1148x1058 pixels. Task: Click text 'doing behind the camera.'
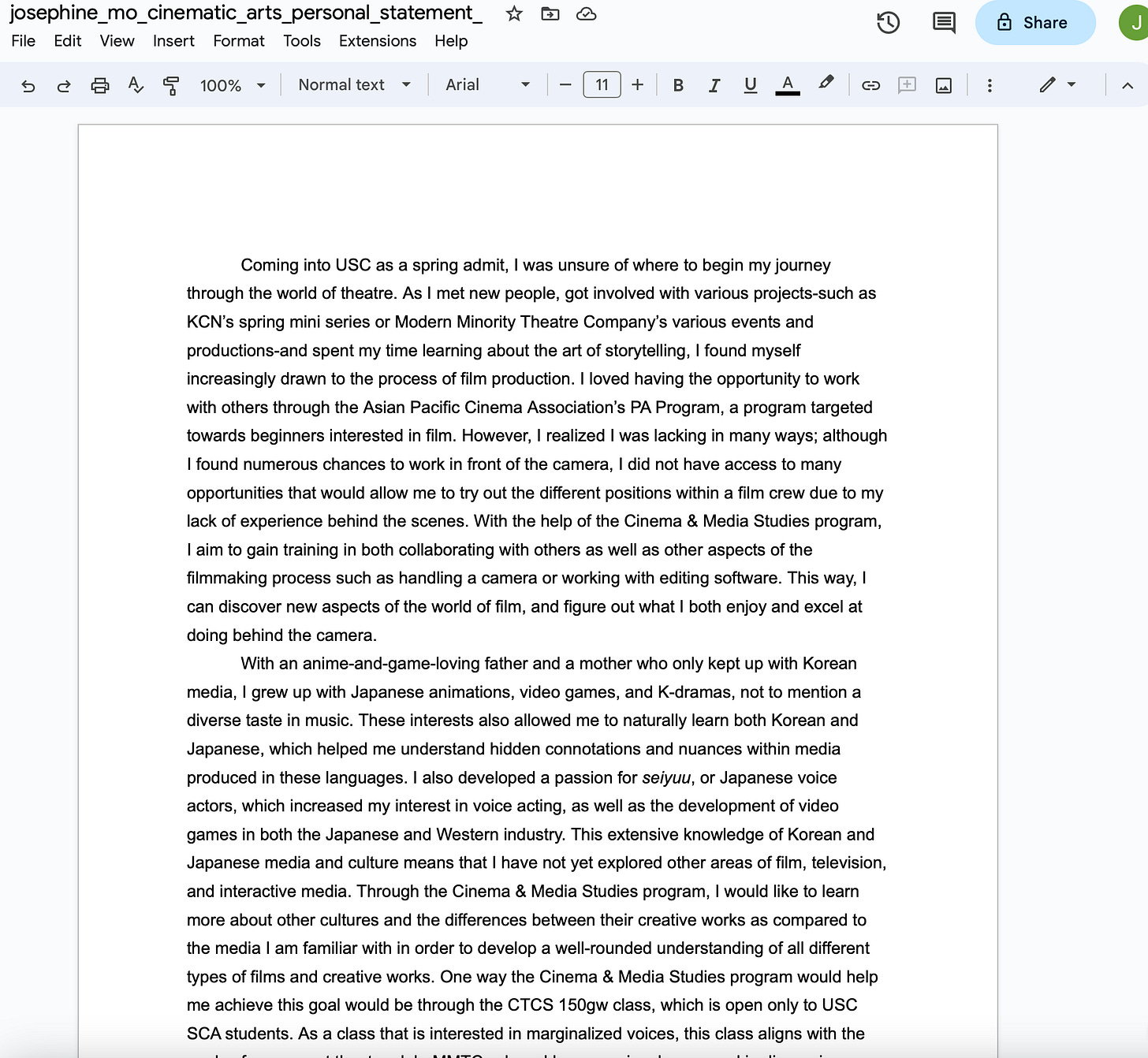(x=281, y=635)
